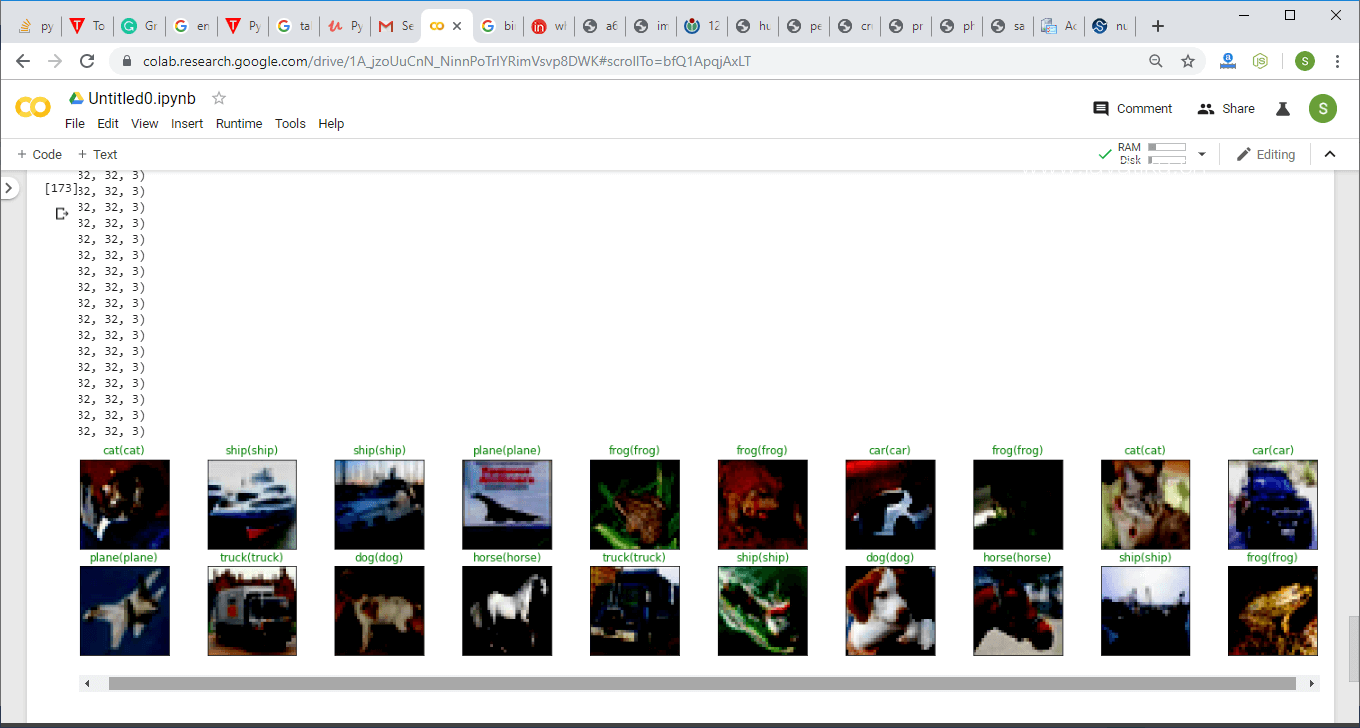
Task: Add a new Code cell
Action: (x=40, y=154)
